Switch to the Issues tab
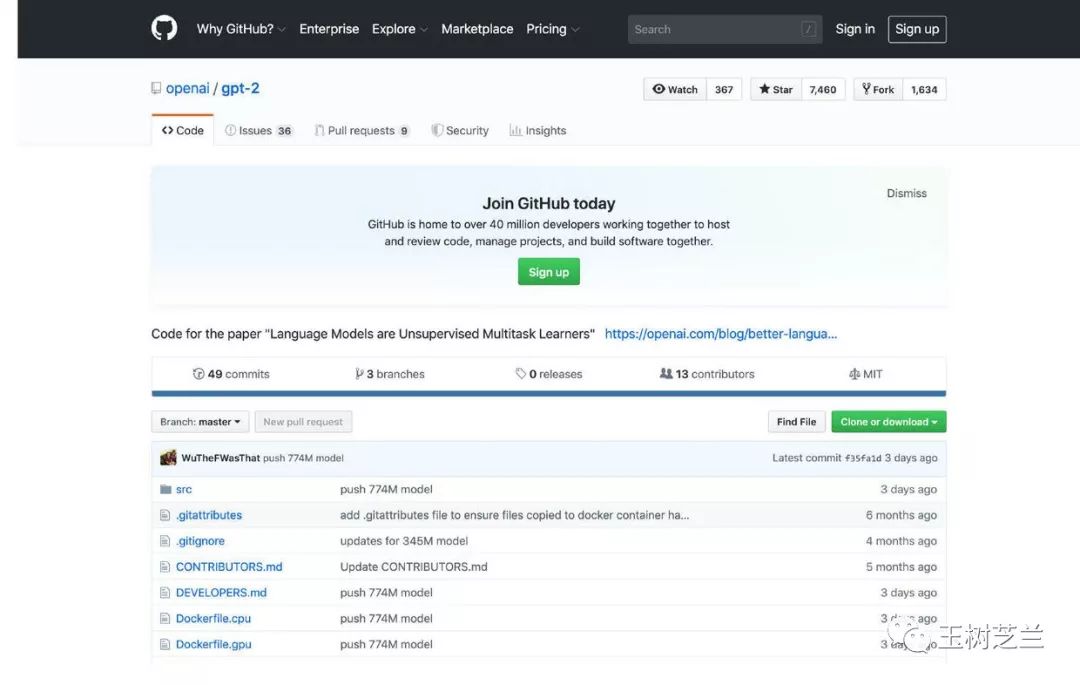1080x685 pixels. click(x=258, y=130)
